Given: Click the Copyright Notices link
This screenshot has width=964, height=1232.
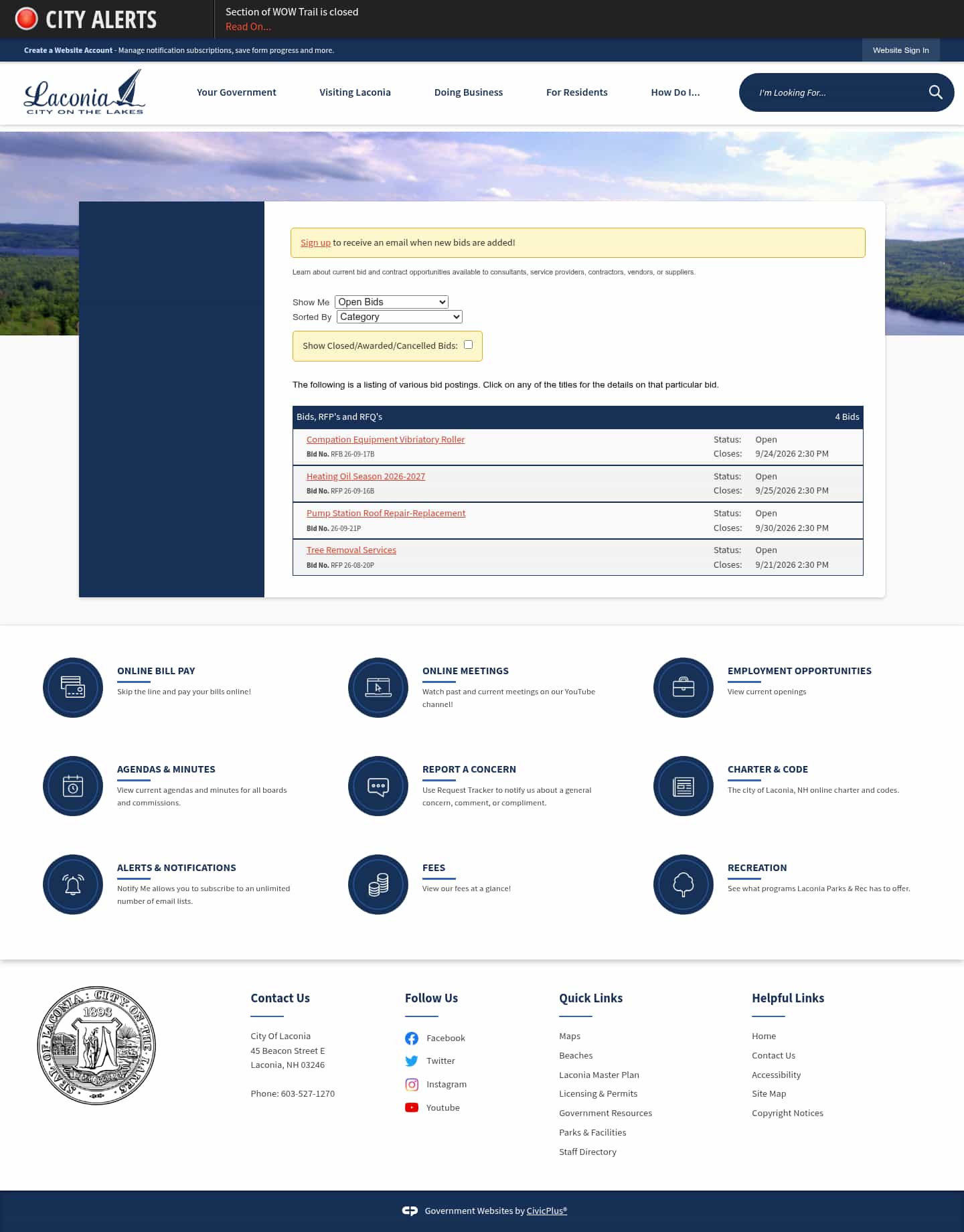Looking at the screenshot, I should (787, 1113).
